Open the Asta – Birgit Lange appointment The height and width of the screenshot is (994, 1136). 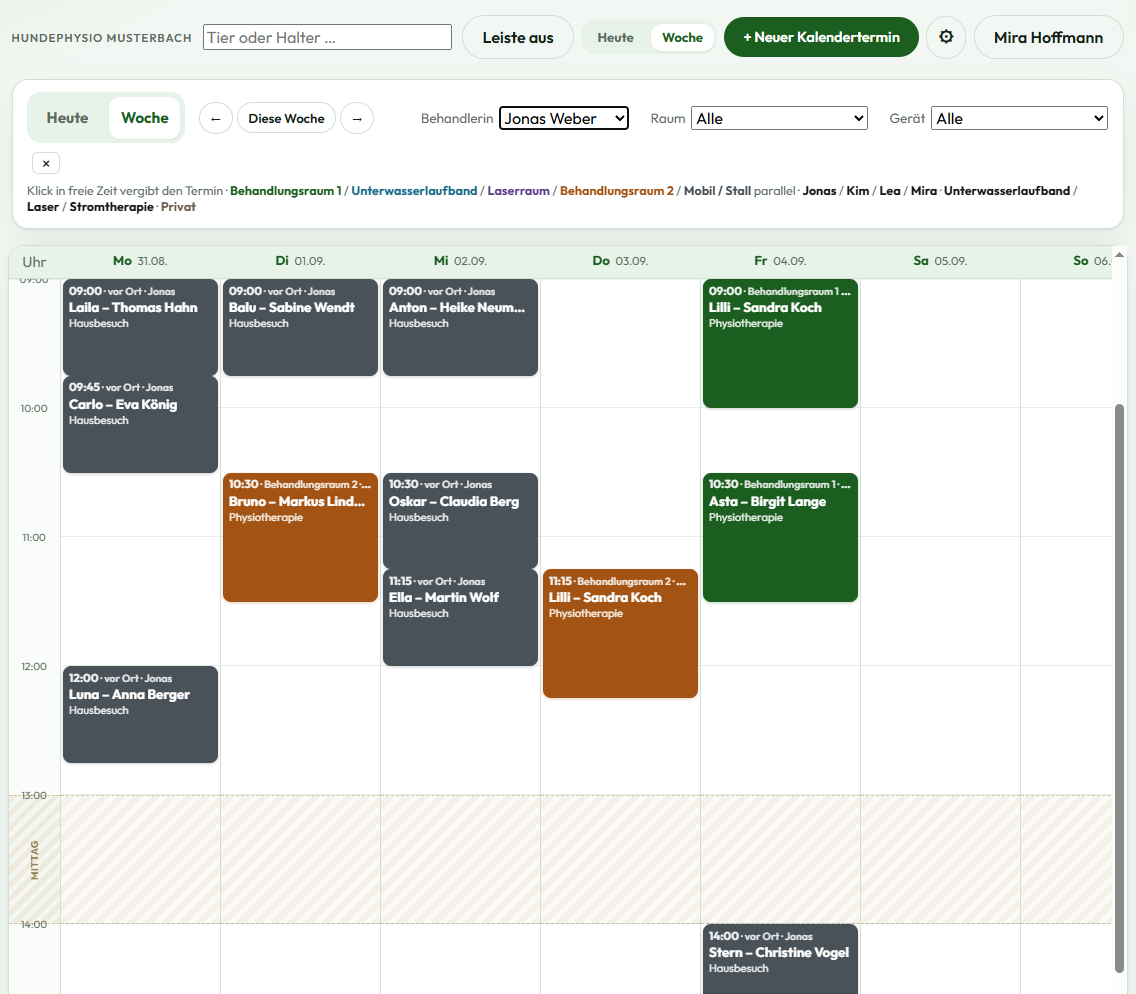(780, 538)
